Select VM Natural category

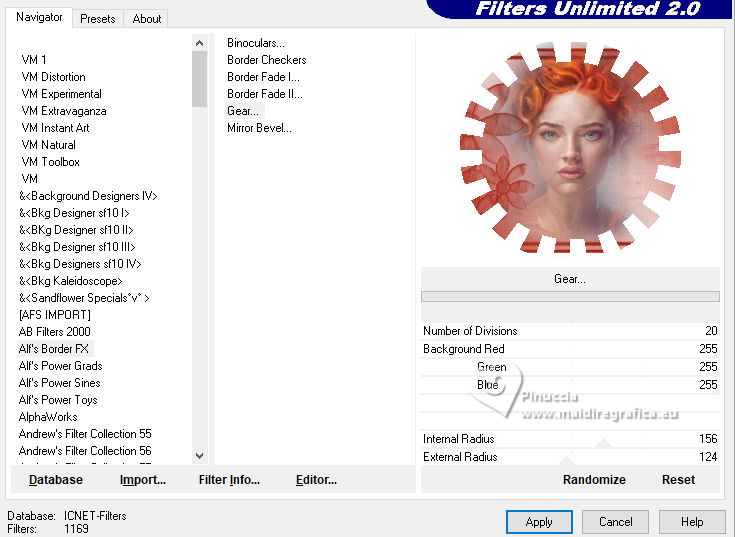click(x=48, y=145)
